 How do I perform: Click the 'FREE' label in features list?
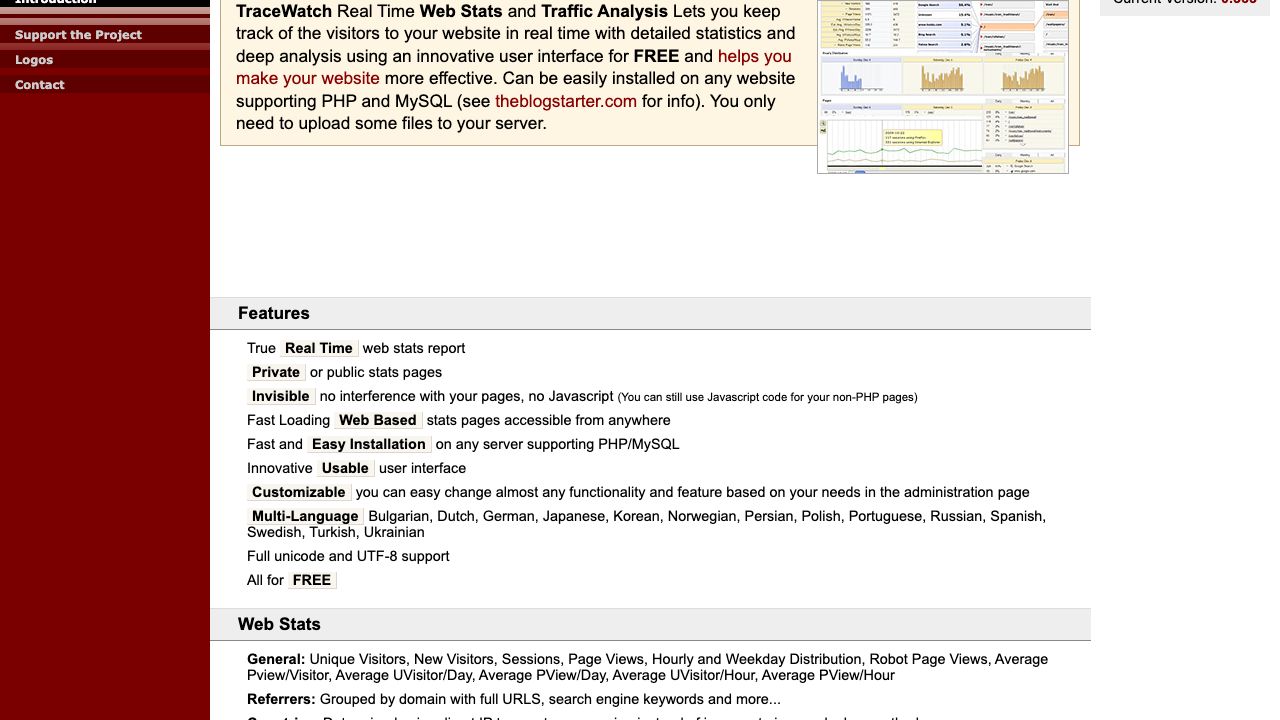[x=312, y=580]
